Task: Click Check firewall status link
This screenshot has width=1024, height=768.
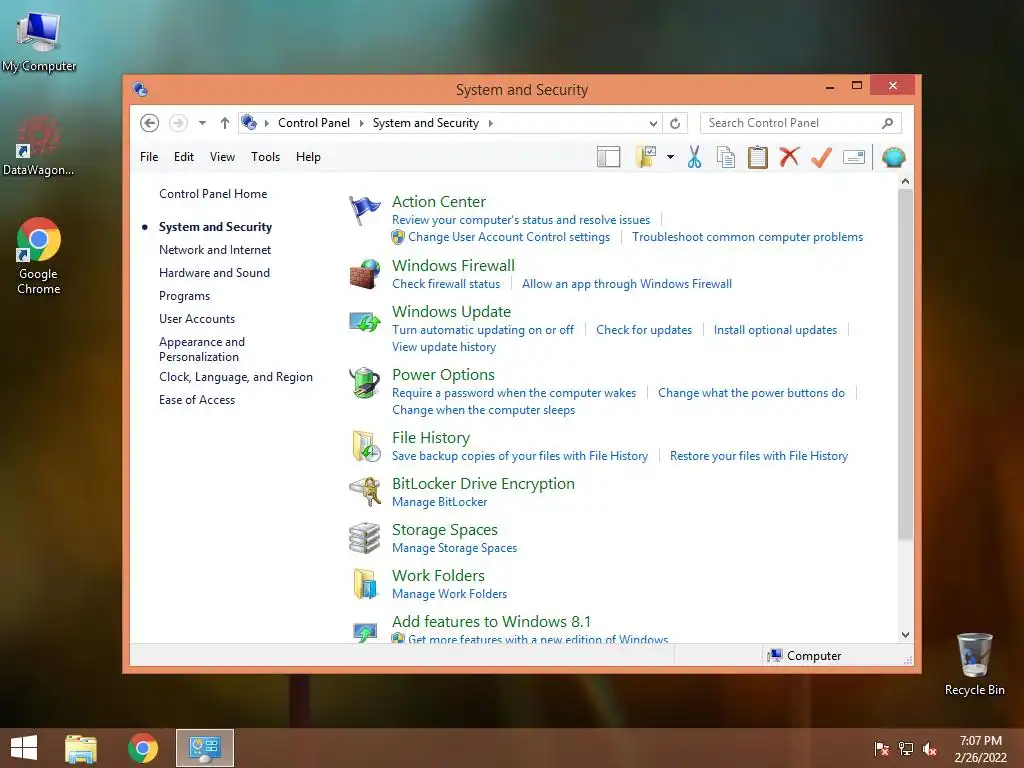Action: point(446,284)
